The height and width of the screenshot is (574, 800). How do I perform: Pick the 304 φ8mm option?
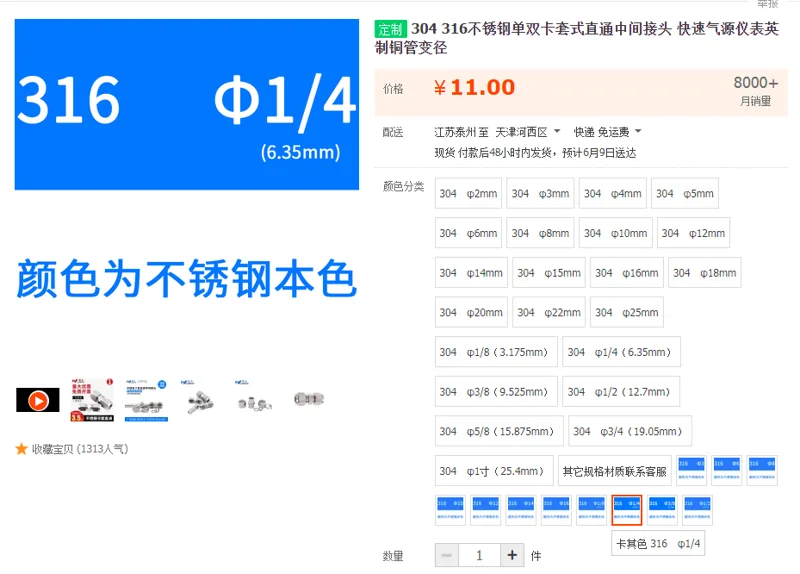point(540,233)
